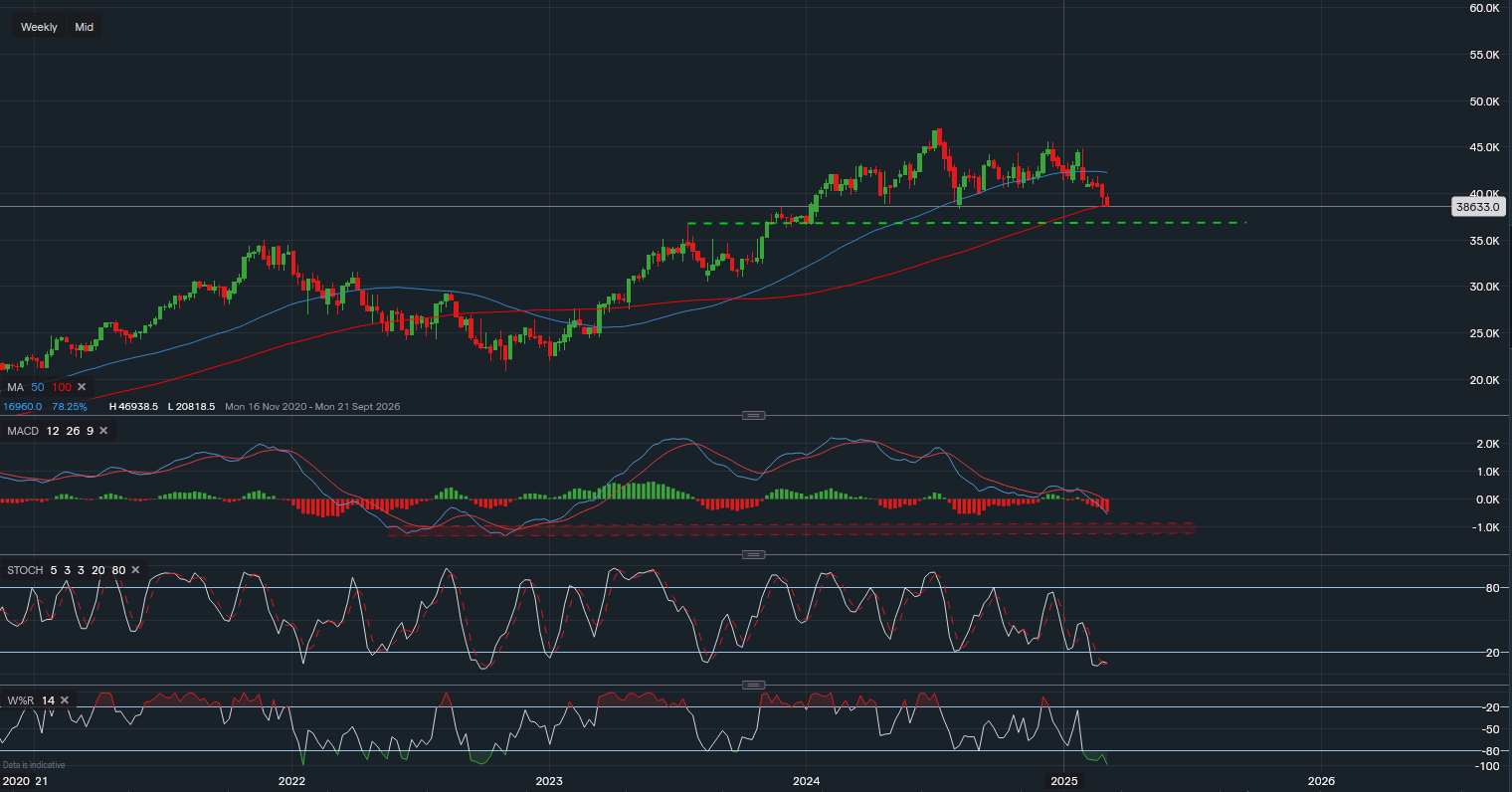Click the grip handle above the MACD panel

coord(753,415)
